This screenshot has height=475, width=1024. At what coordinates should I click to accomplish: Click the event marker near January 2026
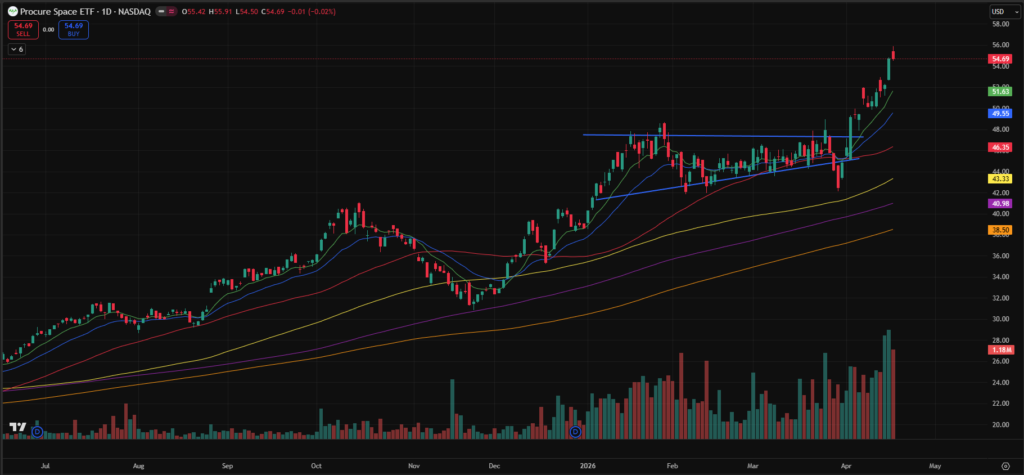click(575, 432)
